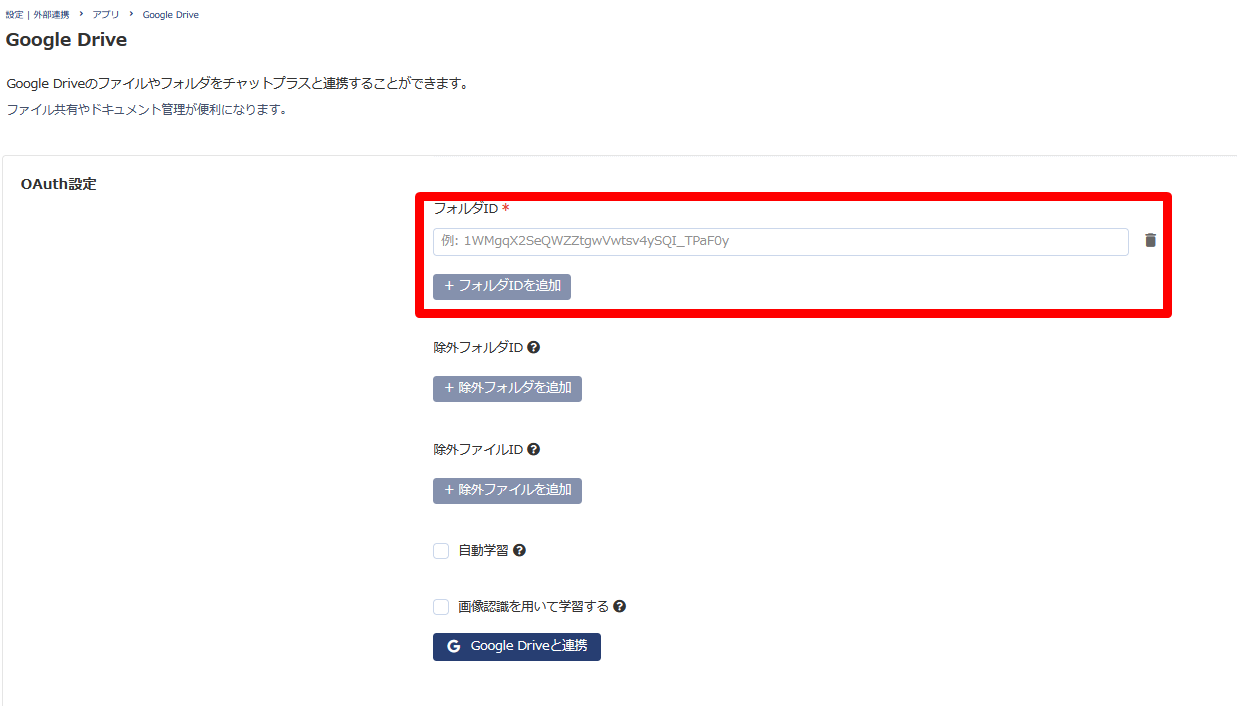This screenshot has width=1237, height=706.
Task: Click the + 除外ファイルを追加 button
Action: (x=507, y=490)
